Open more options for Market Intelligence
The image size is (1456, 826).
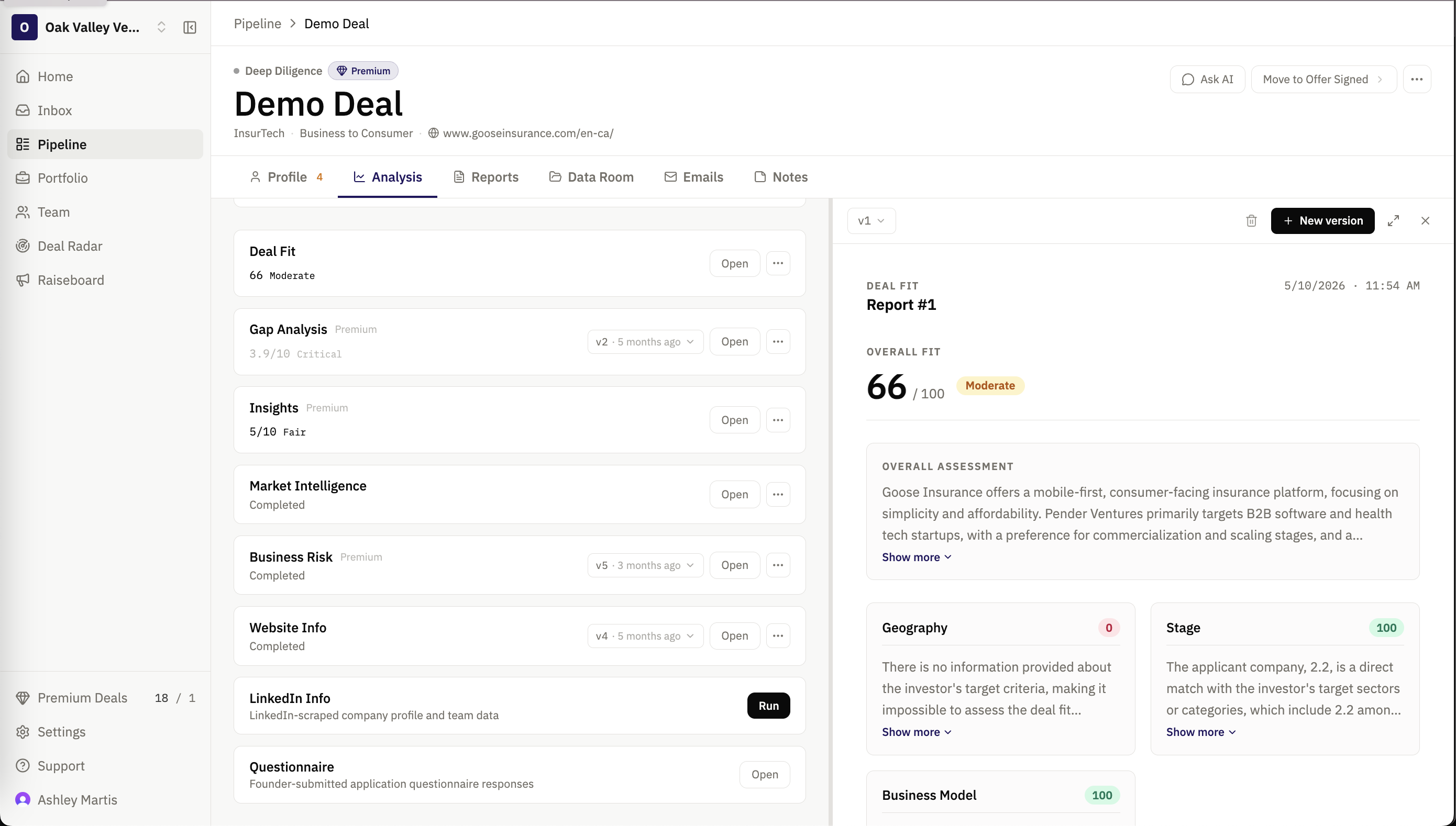pos(778,495)
